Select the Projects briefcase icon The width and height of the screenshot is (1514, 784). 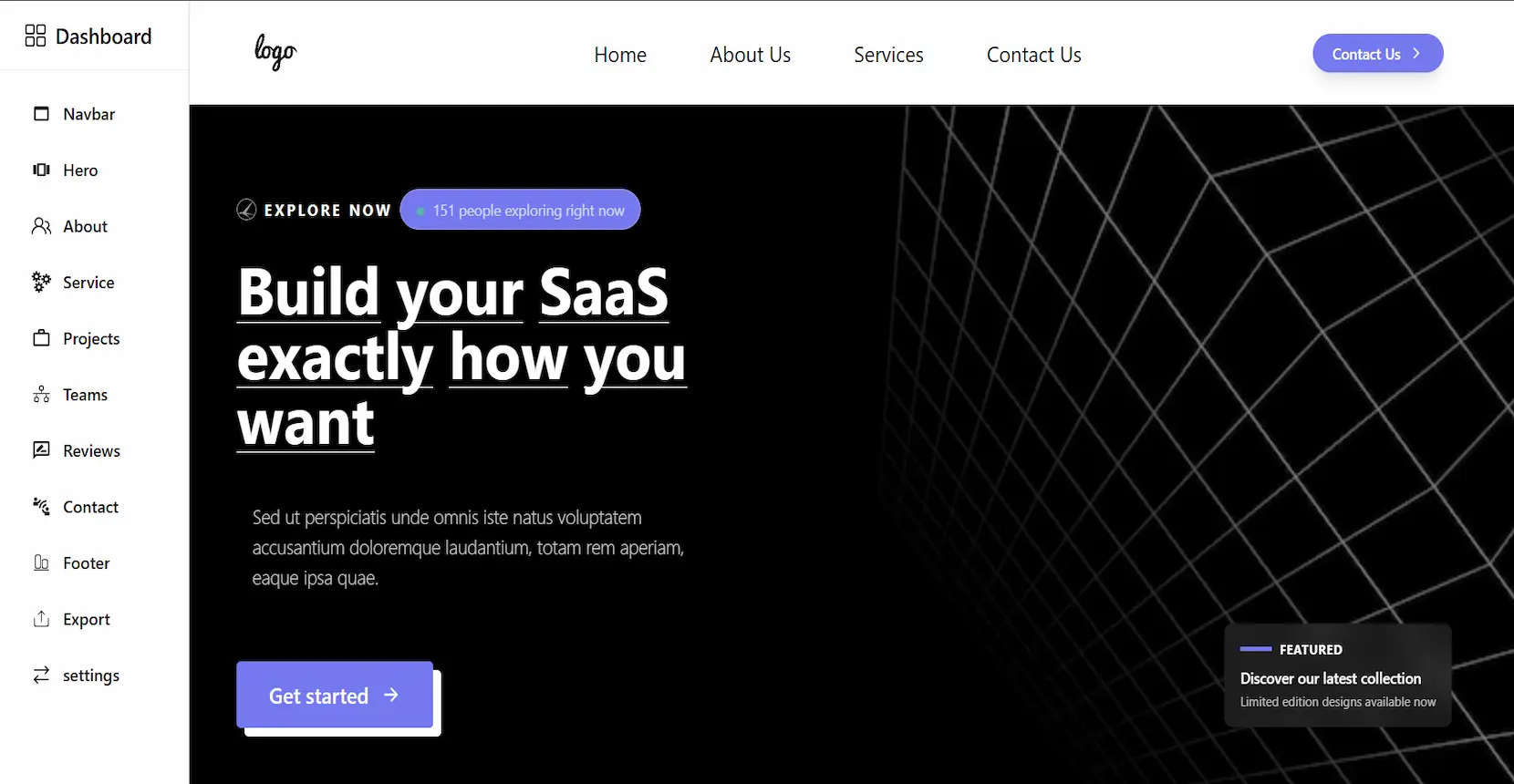click(41, 338)
